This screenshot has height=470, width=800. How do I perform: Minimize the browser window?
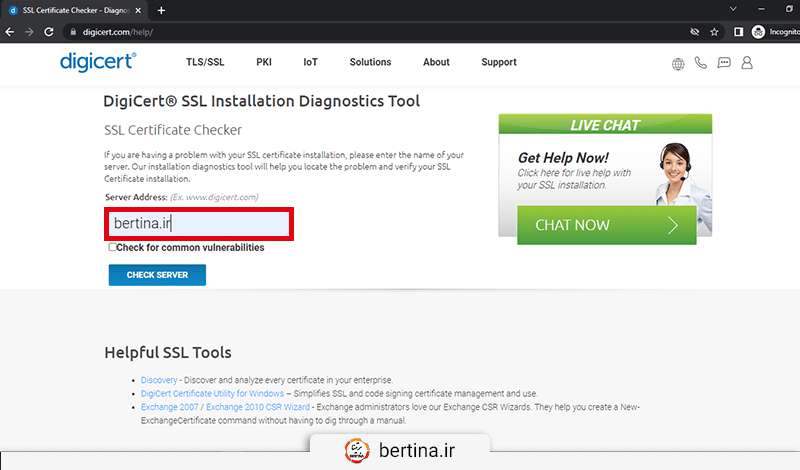click(x=761, y=9)
